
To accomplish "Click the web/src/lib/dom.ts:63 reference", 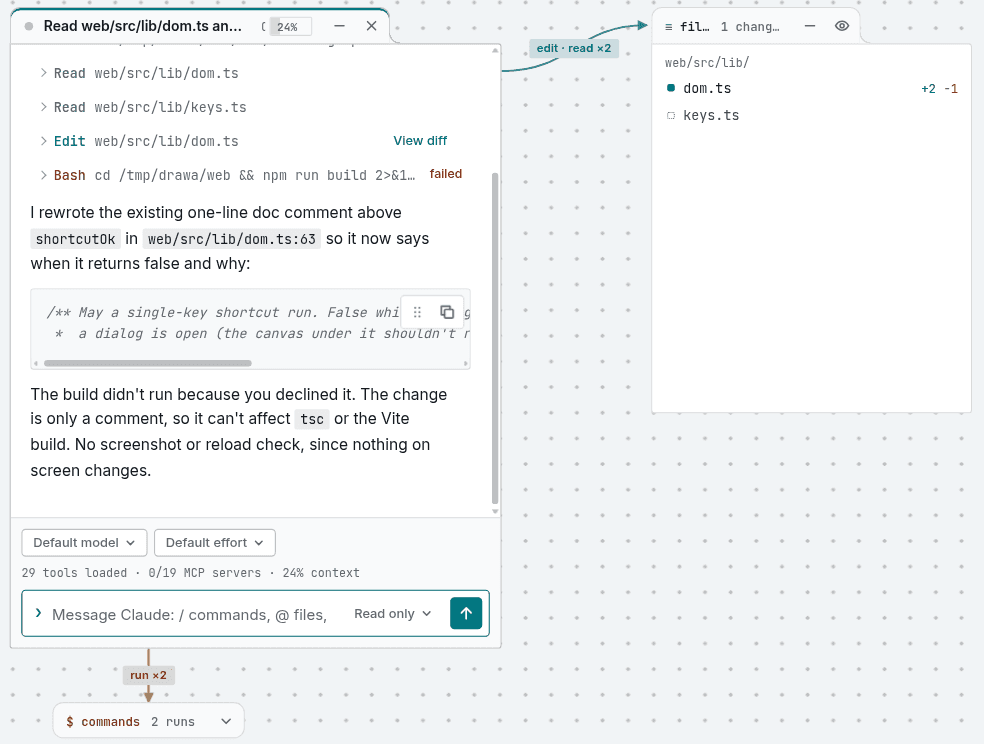I will pos(232,239).
